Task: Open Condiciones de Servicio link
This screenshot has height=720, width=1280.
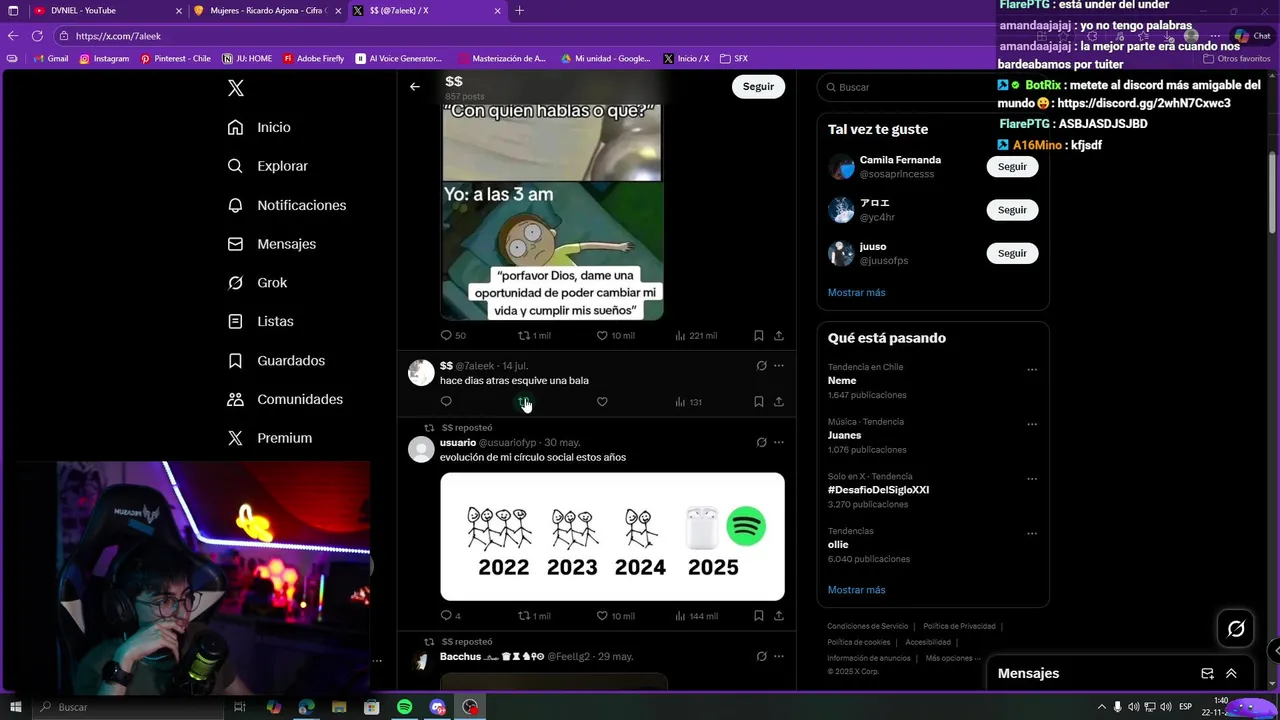Action: point(868,626)
